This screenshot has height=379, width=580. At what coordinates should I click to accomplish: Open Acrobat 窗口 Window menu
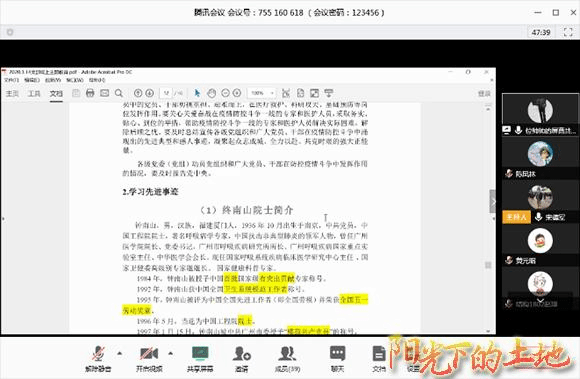click(x=75, y=80)
